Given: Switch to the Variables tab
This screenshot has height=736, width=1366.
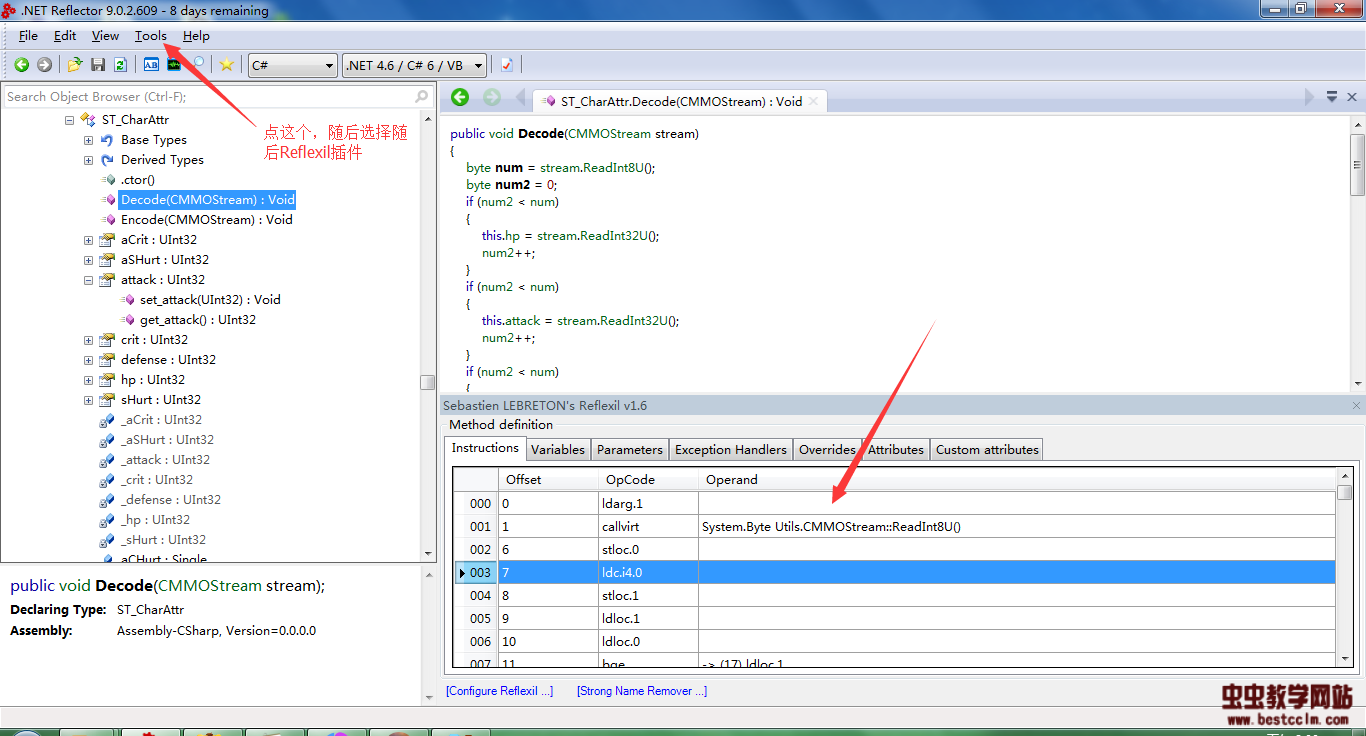Looking at the screenshot, I should (557, 450).
